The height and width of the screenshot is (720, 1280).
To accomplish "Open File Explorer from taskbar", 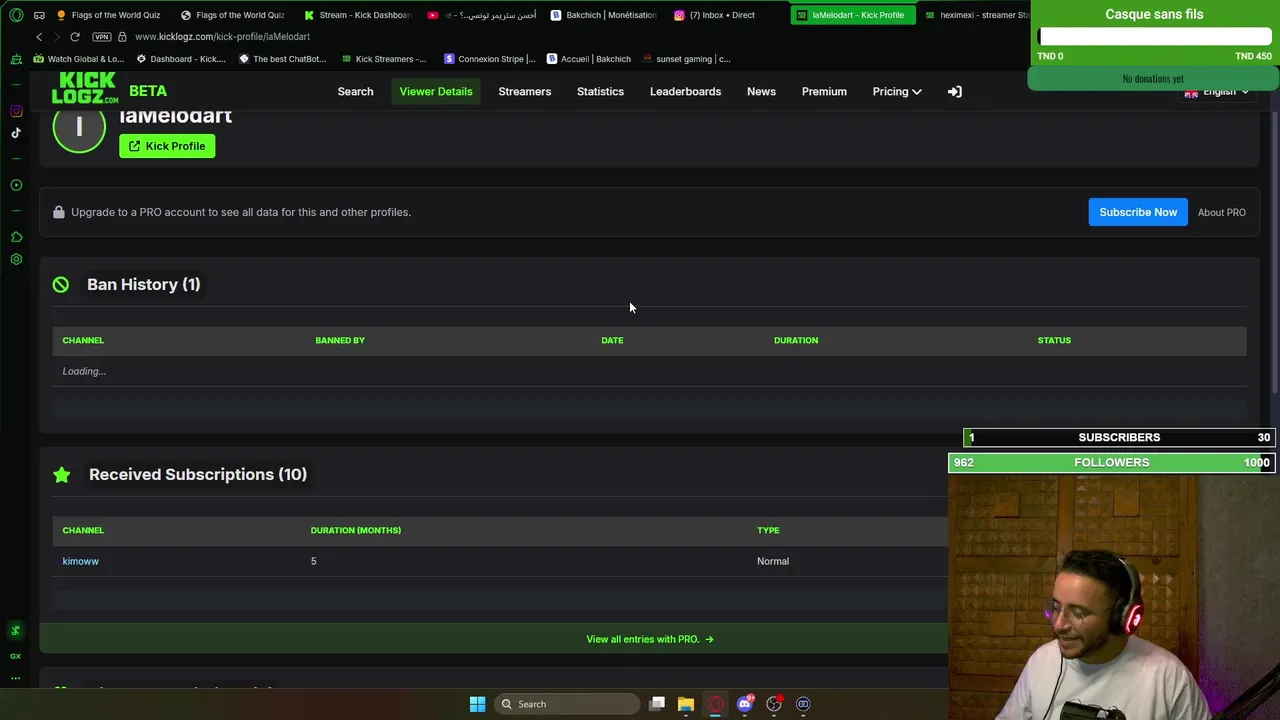I will pyautogui.click(x=686, y=704).
